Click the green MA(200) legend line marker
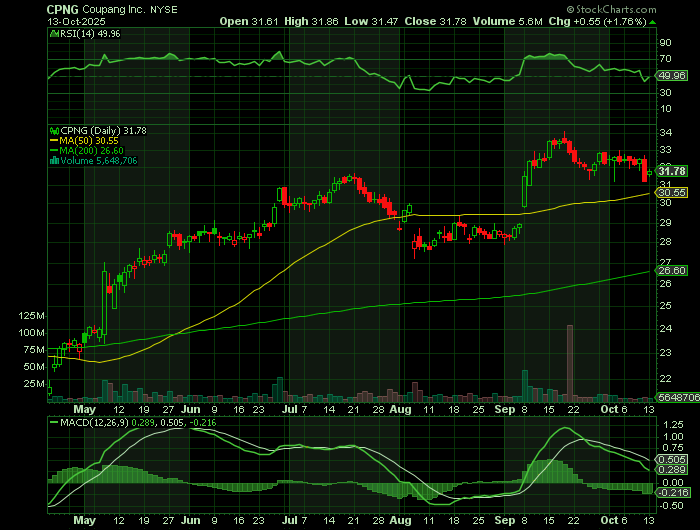Viewport: 700px width, 530px height. [x=54, y=151]
